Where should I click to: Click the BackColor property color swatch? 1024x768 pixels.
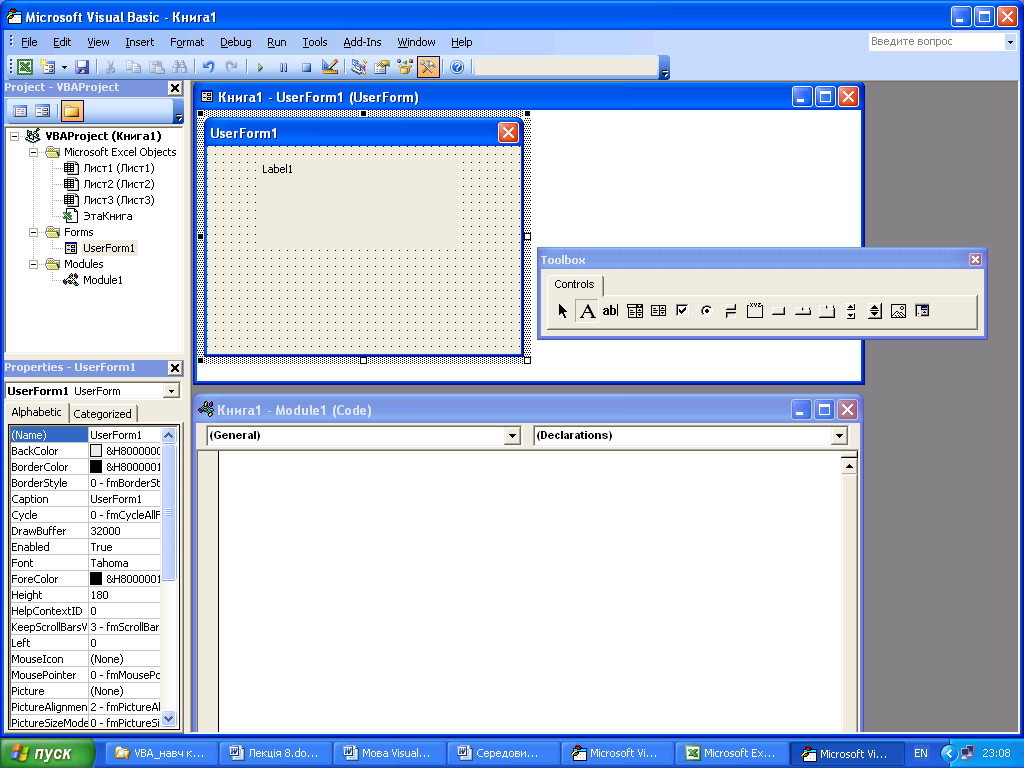(x=96, y=451)
